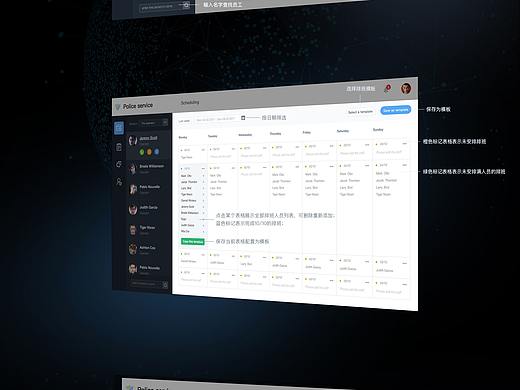The height and width of the screenshot is (390, 520).
Task: Open the clipboard icon in left sidebar
Action: 119,147
